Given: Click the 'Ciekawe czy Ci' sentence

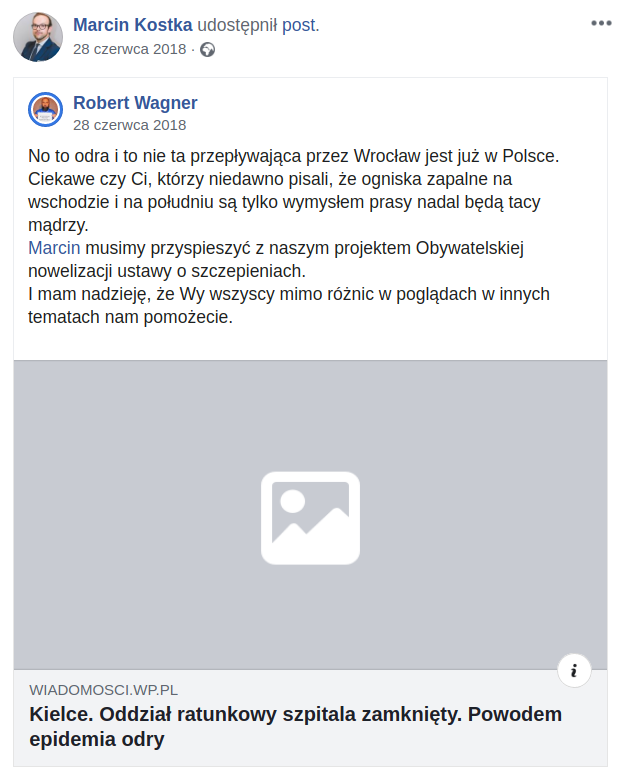Looking at the screenshot, I should [284, 202].
